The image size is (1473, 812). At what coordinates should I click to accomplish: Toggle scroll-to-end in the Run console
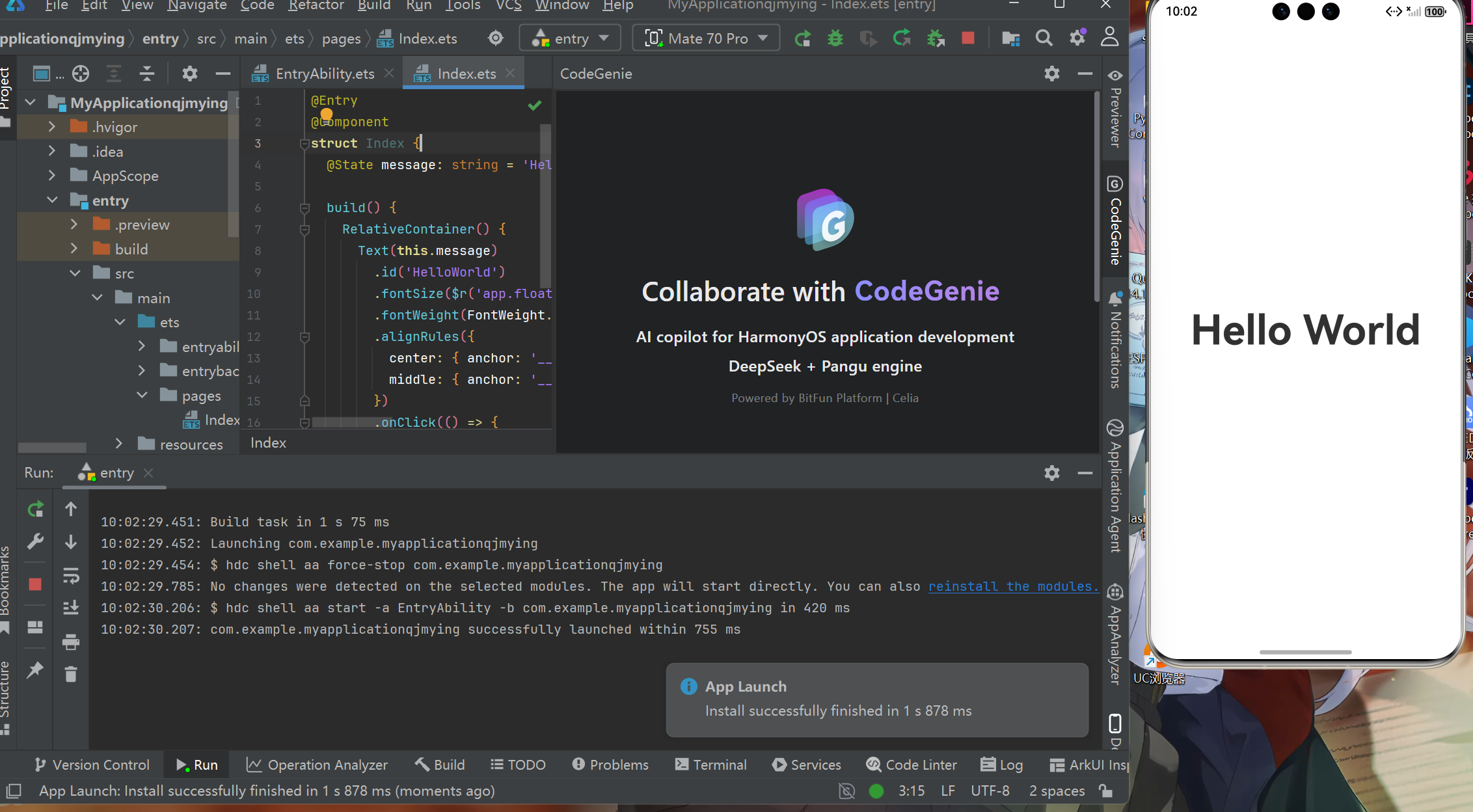point(71,608)
